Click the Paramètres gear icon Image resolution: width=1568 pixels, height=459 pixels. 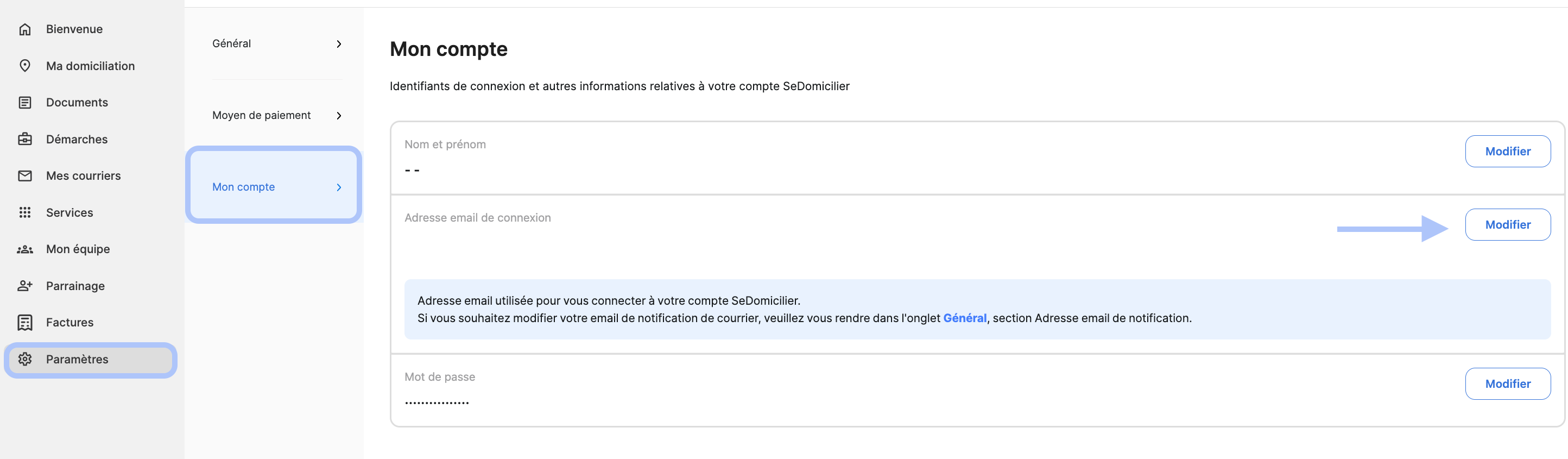(x=25, y=359)
